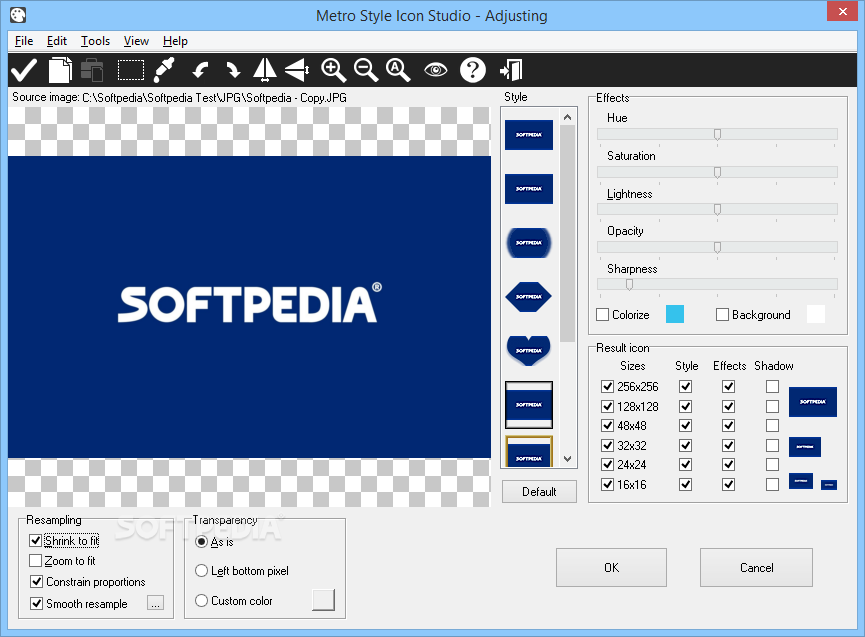Flip image vertically

pos(297,70)
